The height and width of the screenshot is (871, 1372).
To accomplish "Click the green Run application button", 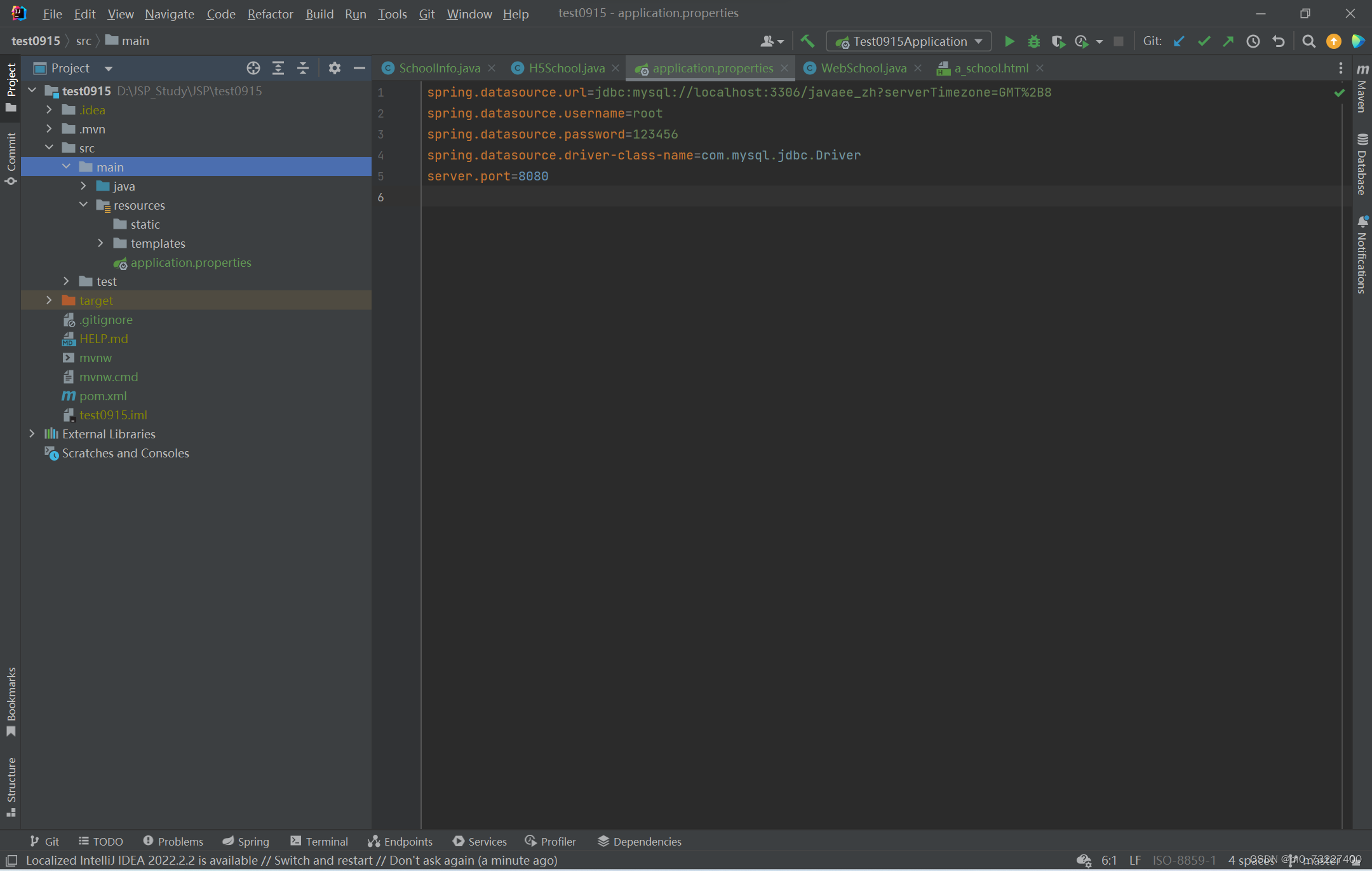I will pyautogui.click(x=1009, y=41).
